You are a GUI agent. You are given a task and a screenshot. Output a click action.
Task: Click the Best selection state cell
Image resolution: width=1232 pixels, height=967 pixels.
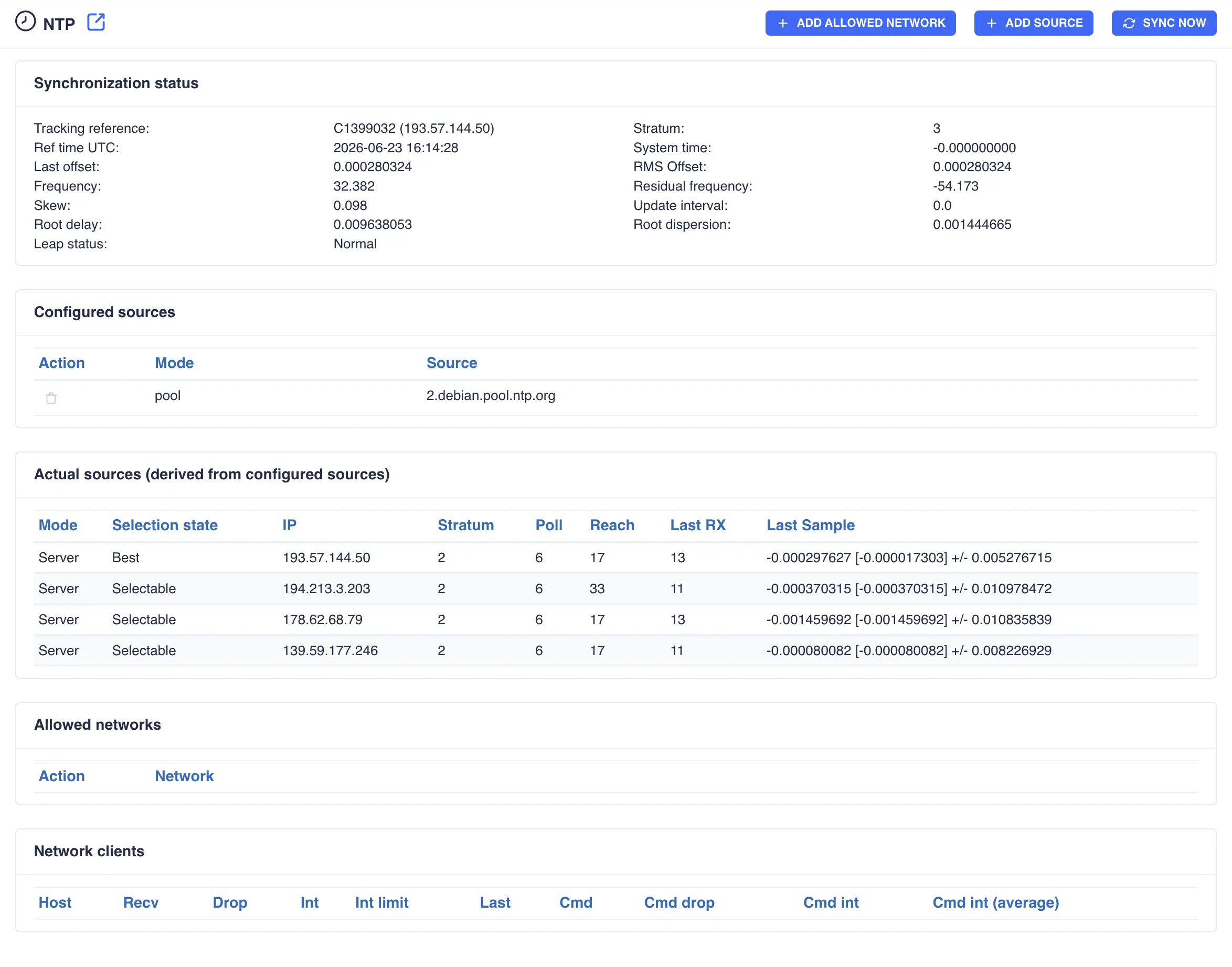point(125,558)
